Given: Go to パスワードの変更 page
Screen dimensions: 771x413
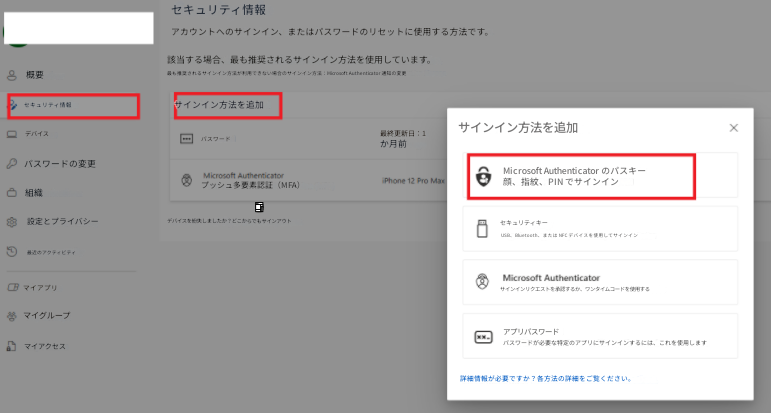Looking at the screenshot, I should [x=60, y=164].
